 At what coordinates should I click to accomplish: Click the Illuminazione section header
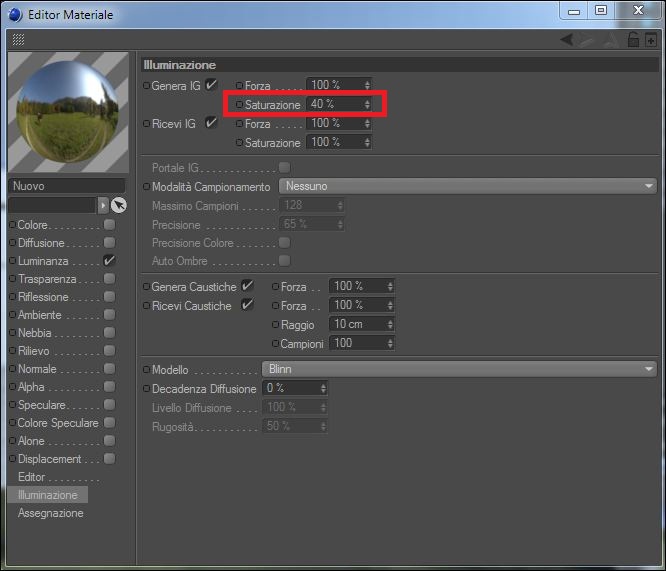pos(400,65)
